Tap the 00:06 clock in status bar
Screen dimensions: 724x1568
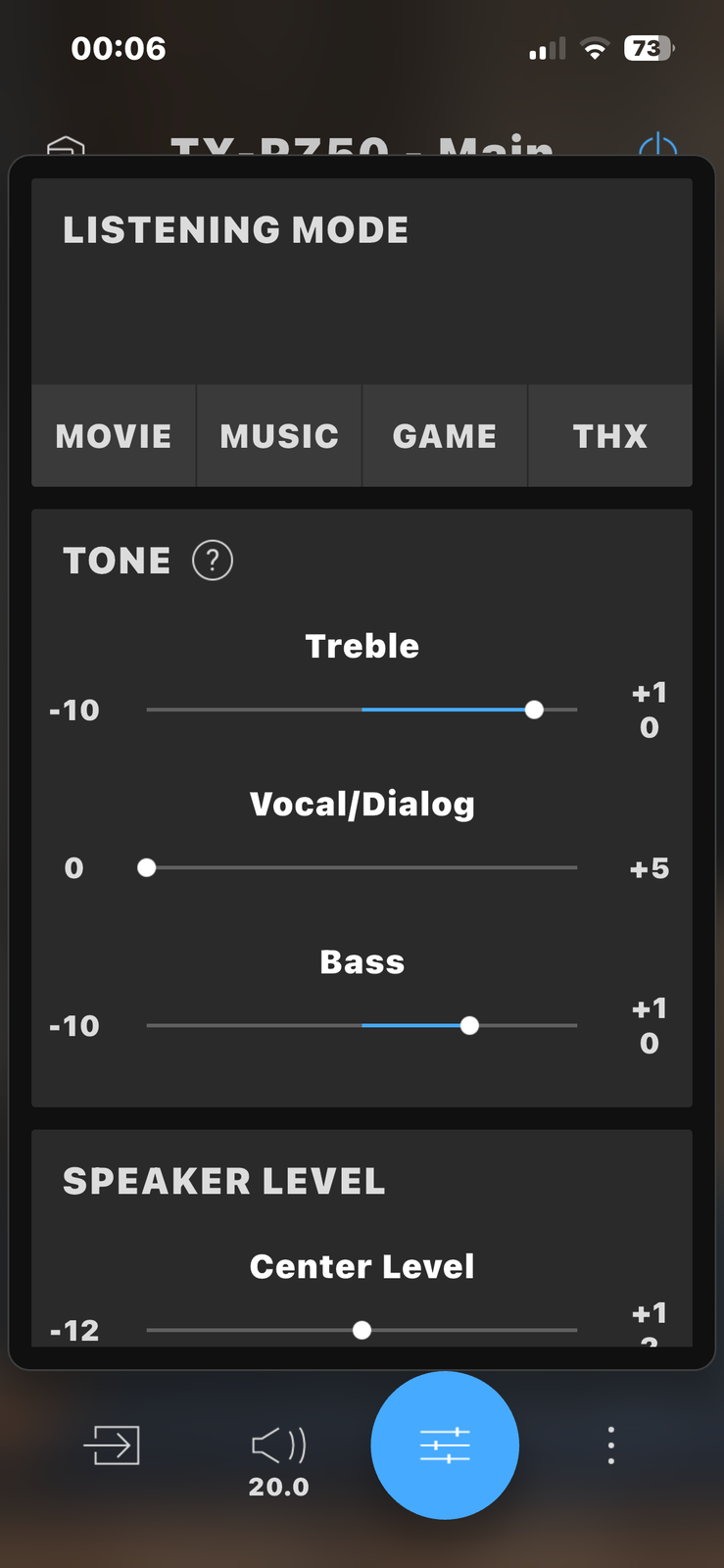pyautogui.click(x=119, y=49)
